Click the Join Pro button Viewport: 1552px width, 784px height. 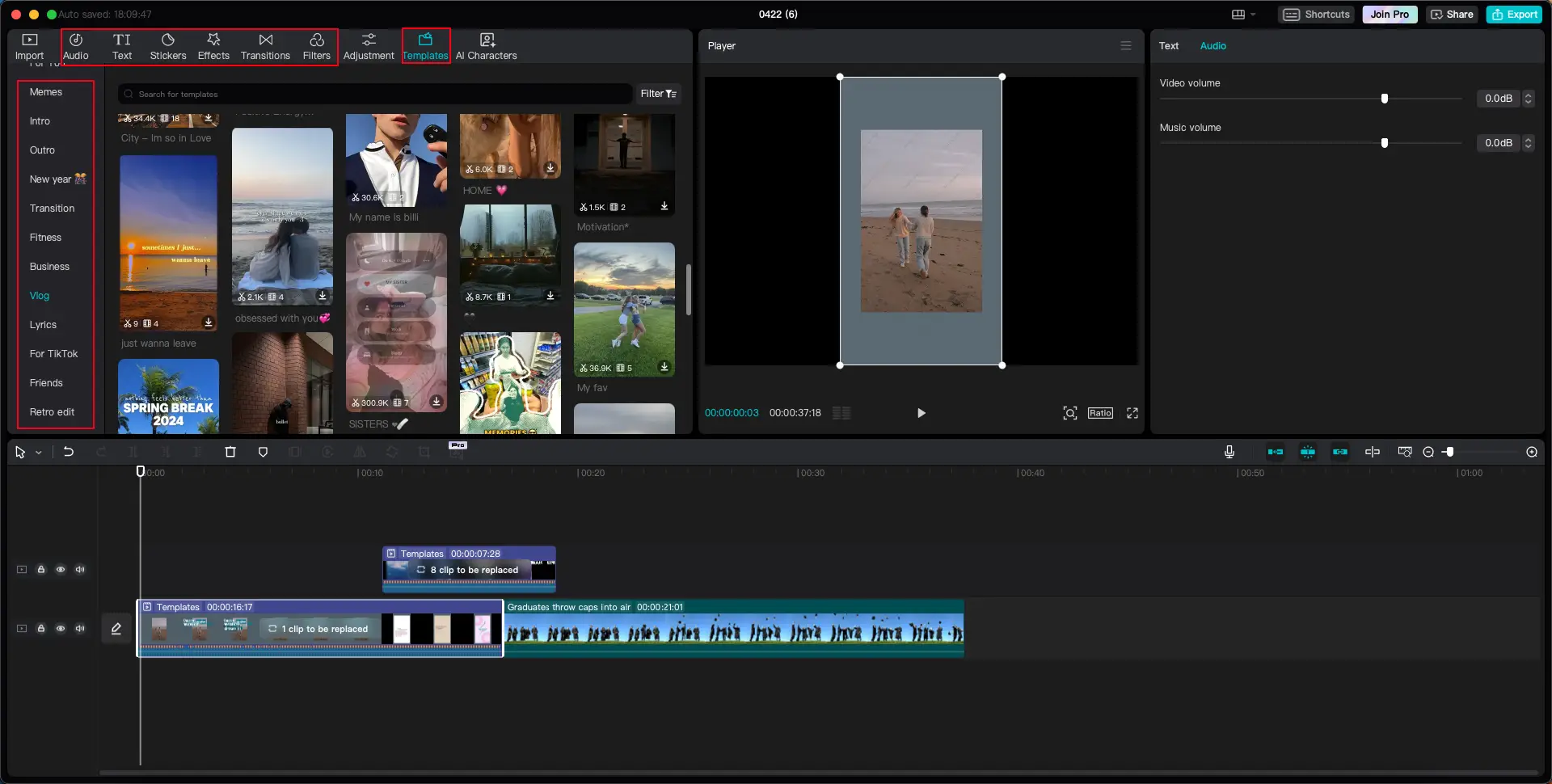(1389, 14)
